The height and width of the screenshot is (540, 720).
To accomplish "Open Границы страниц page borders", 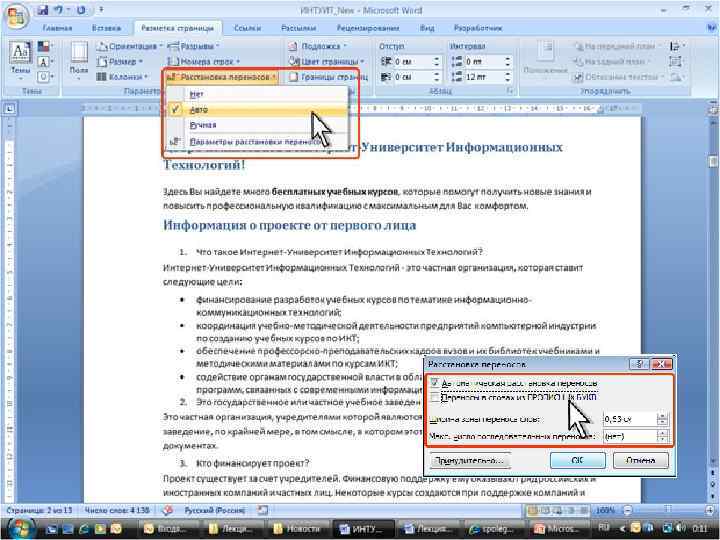I will (x=328, y=77).
